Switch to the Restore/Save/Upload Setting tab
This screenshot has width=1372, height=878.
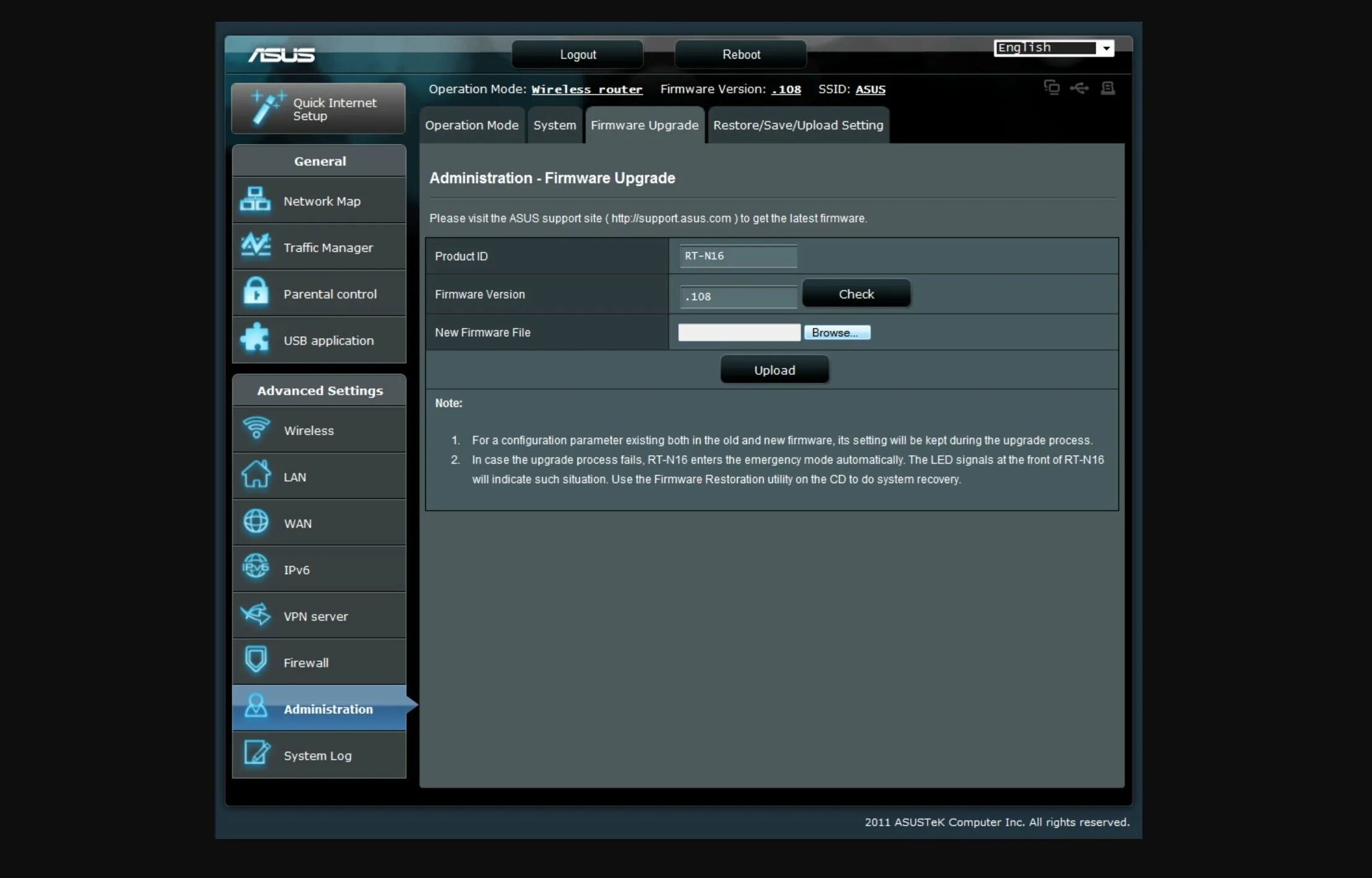pyautogui.click(x=797, y=124)
